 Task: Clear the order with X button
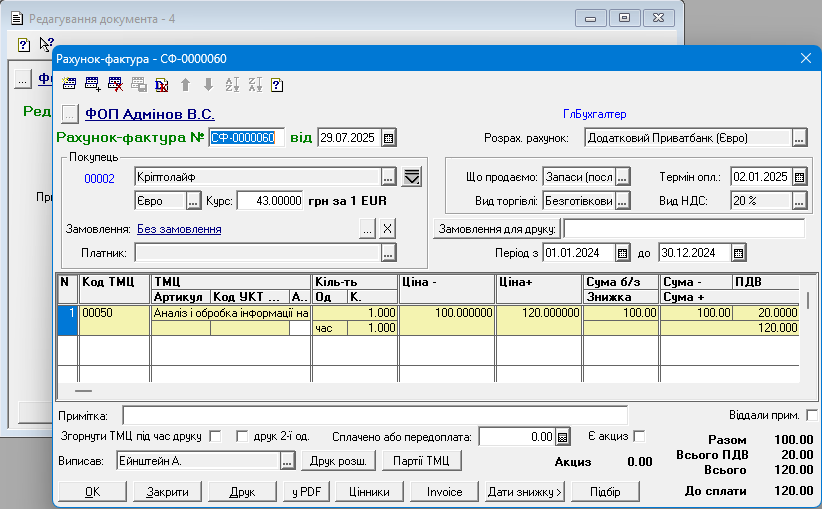coord(388,229)
